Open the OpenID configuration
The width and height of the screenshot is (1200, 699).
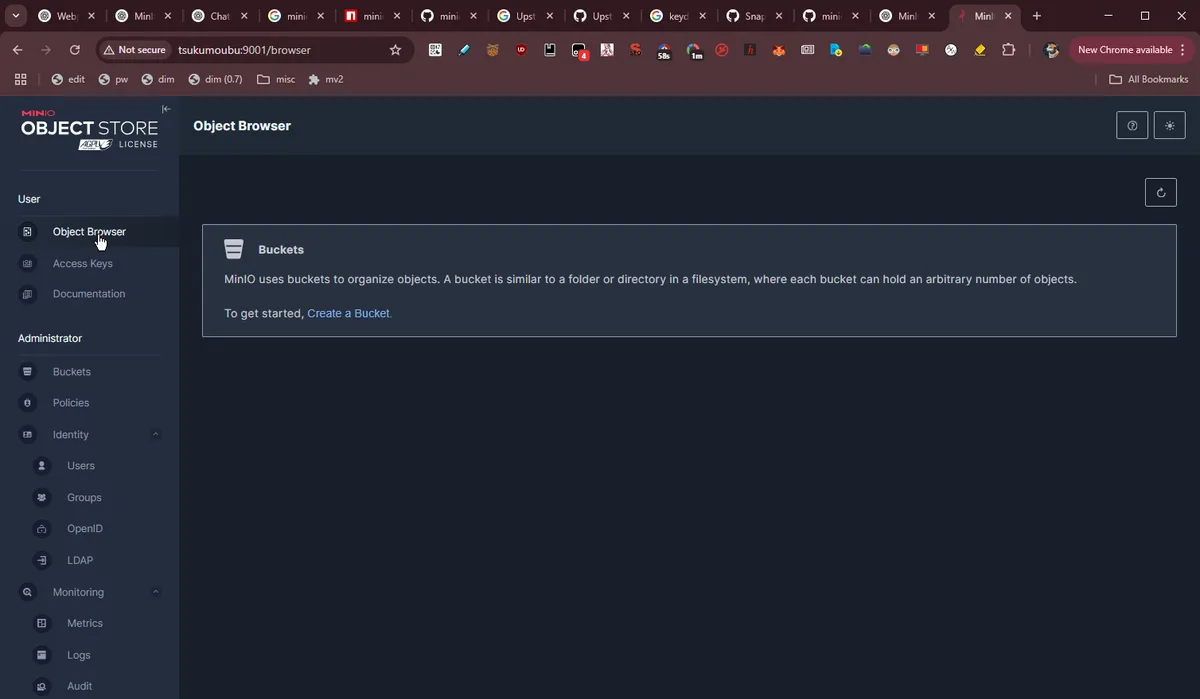tap(84, 529)
